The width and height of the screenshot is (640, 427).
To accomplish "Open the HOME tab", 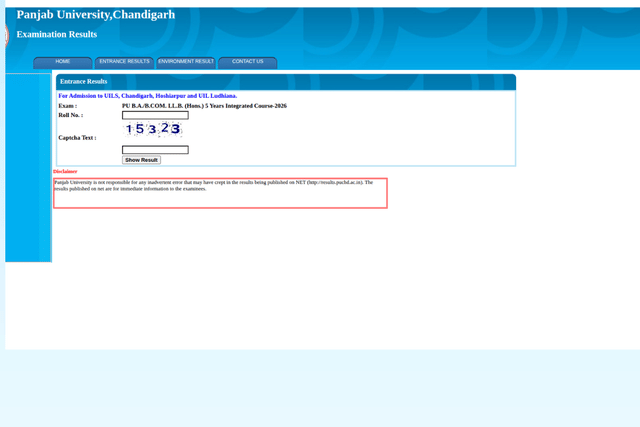I will pos(62,62).
